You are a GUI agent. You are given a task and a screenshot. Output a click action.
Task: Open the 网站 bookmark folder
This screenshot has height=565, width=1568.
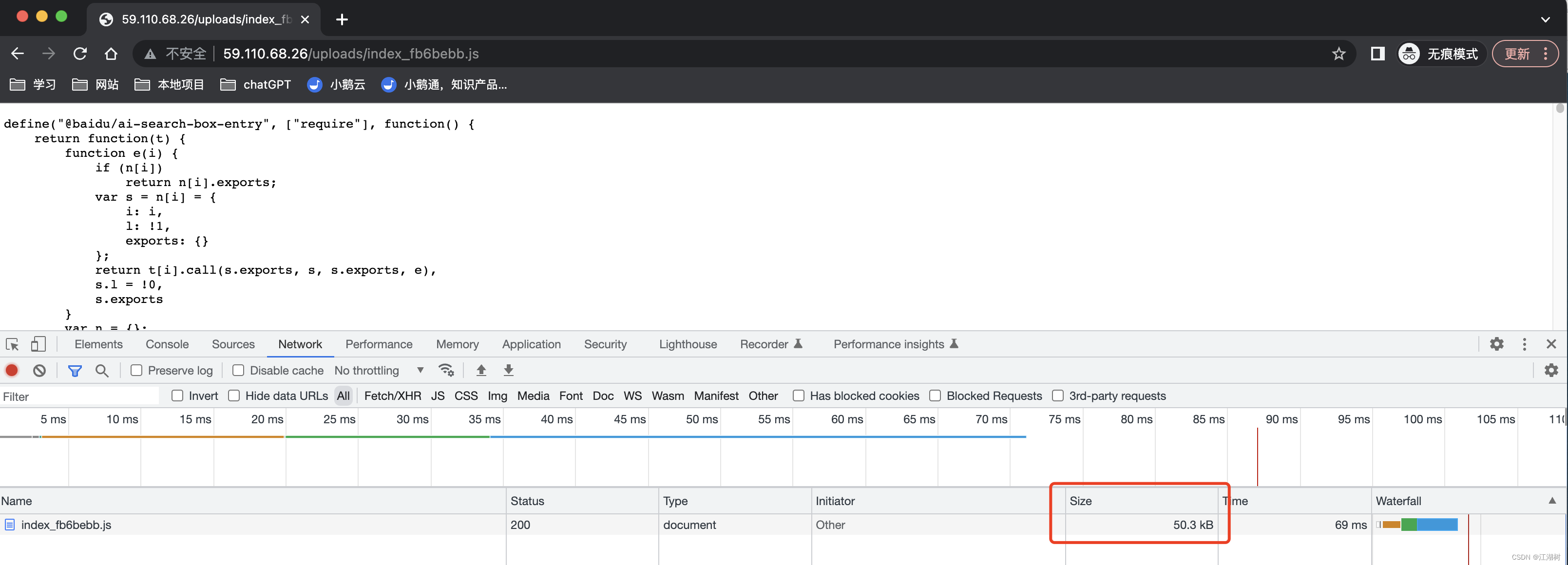coord(96,85)
